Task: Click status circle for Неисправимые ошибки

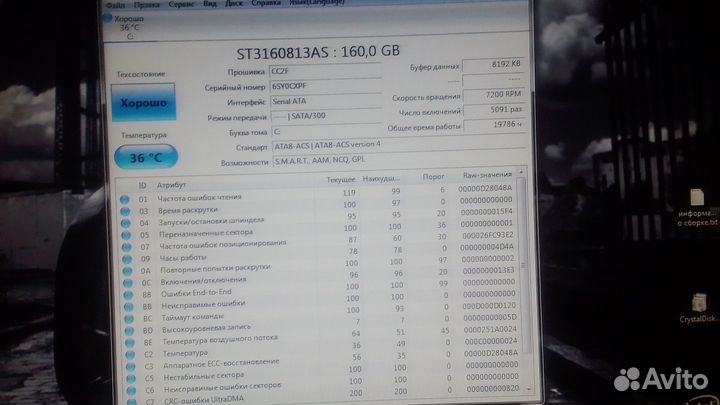Action: click(x=129, y=307)
